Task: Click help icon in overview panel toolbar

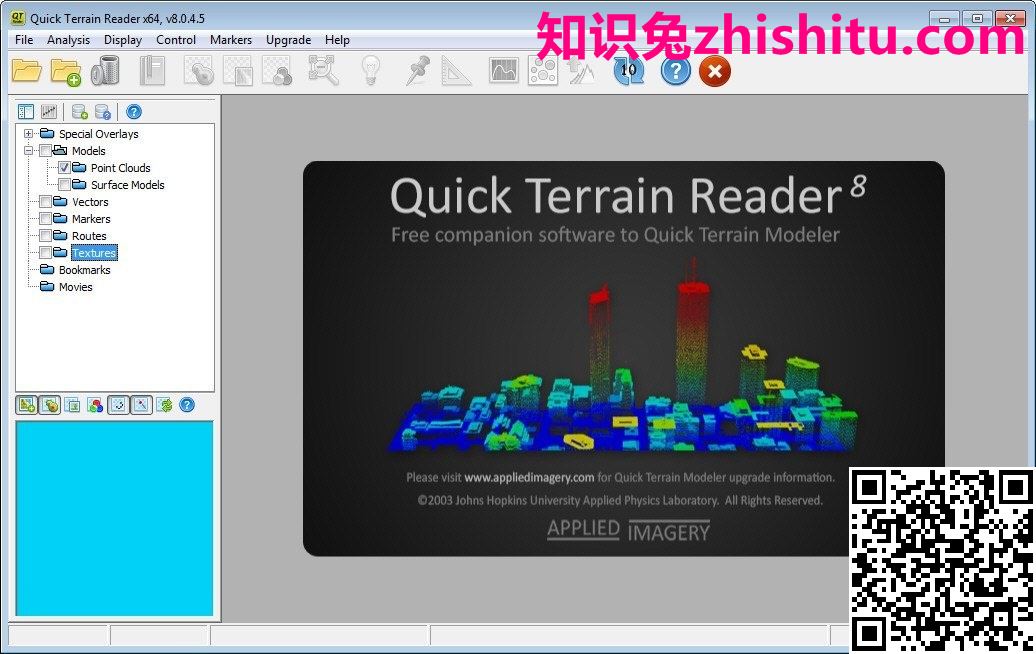Action: click(x=187, y=405)
